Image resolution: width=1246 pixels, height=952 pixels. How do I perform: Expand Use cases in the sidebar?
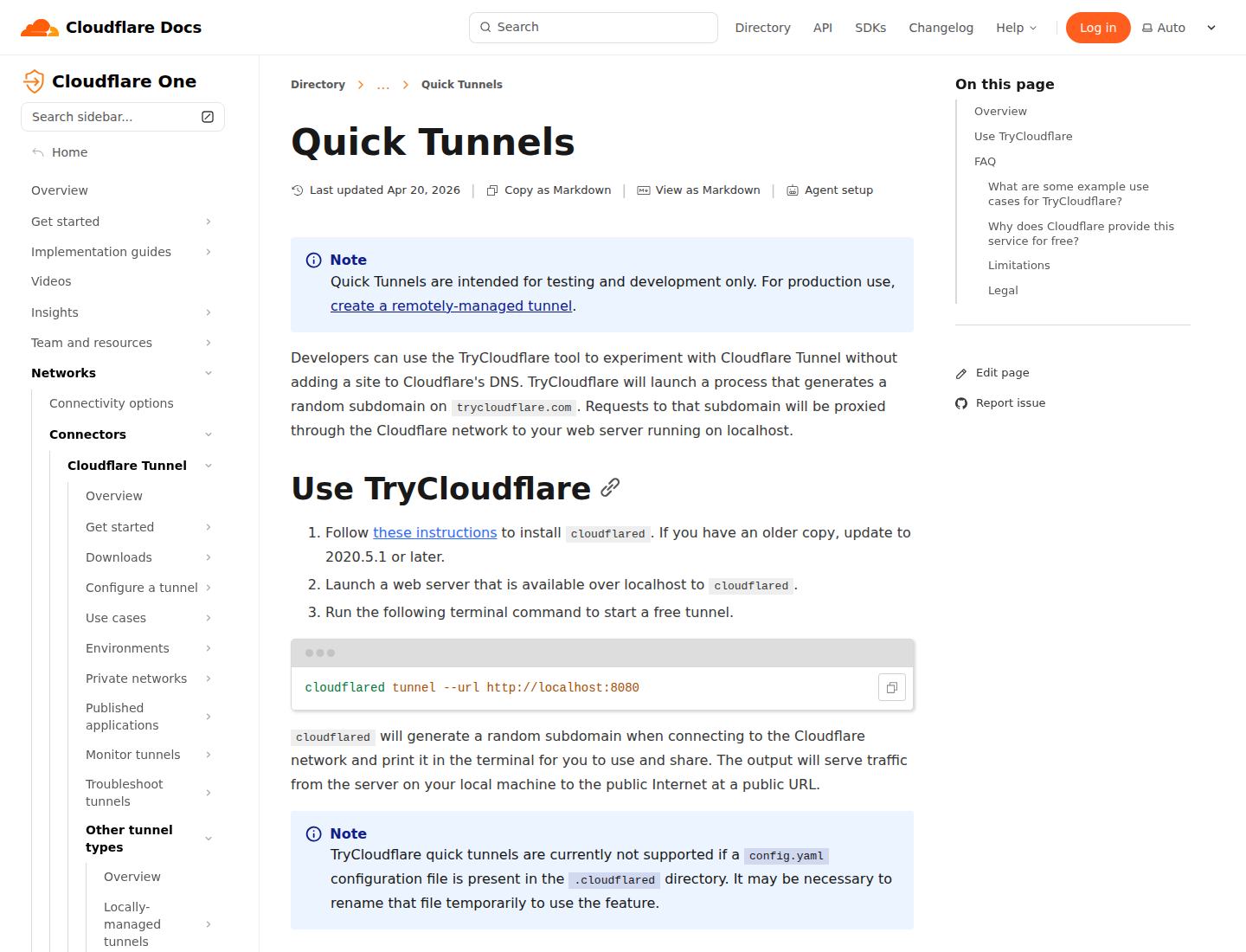[209, 618]
